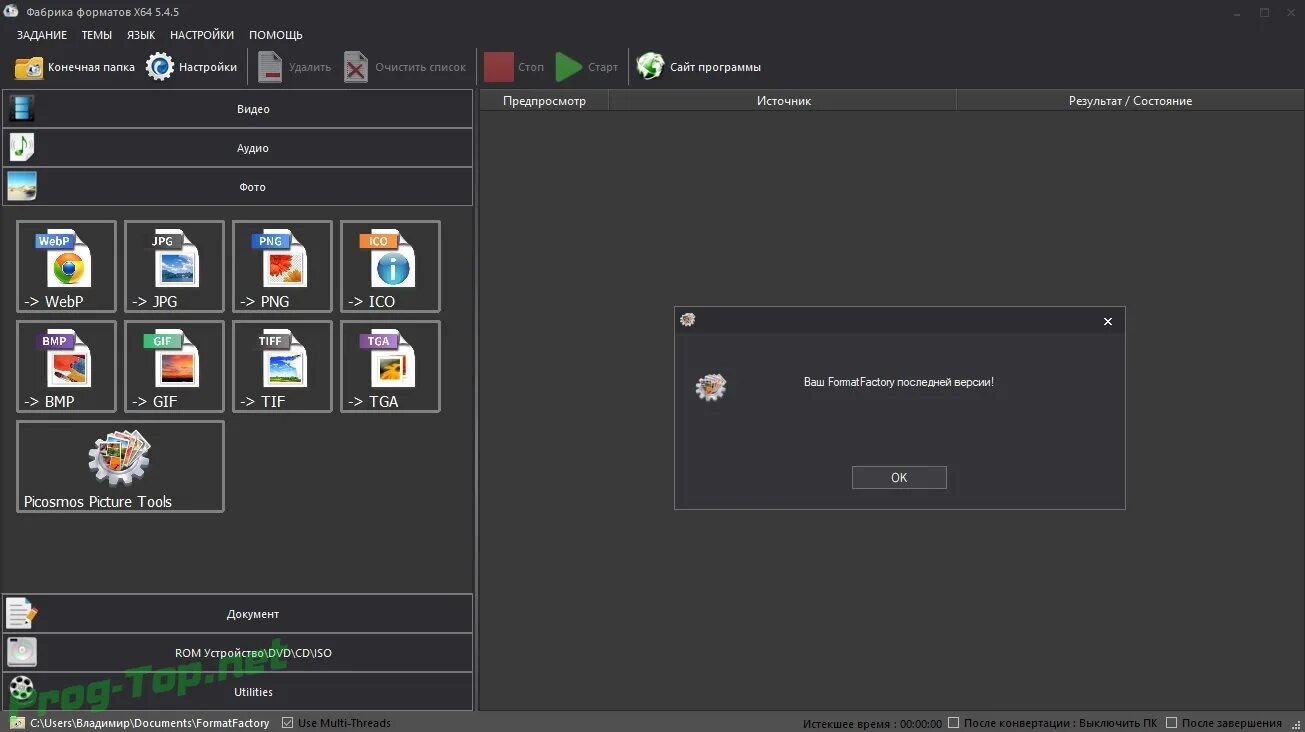Click the red Стоп button
Viewport: 1305px width, 732px height.
tap(514, 67)
